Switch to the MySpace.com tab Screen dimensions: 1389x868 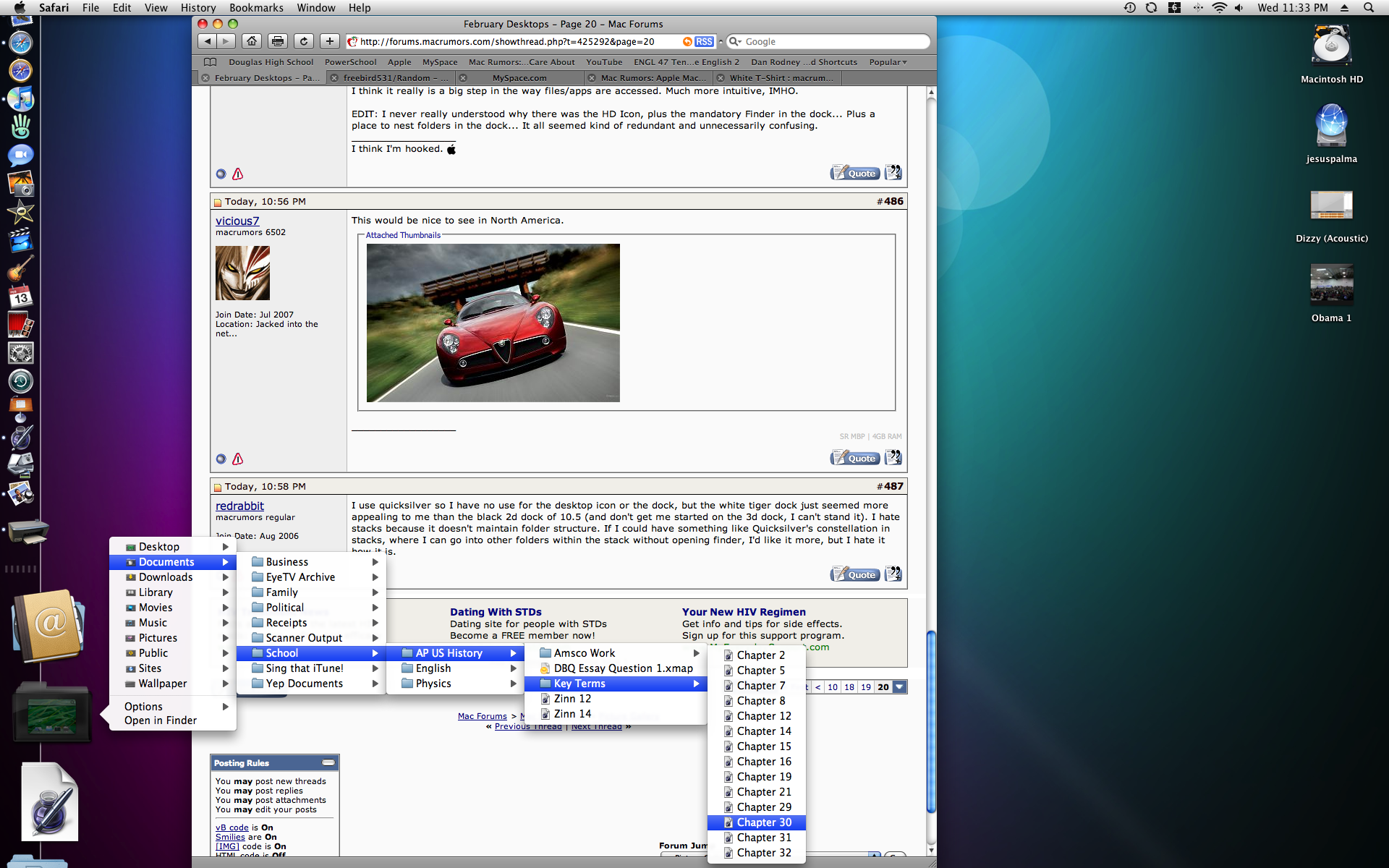[x=519, y=78]
